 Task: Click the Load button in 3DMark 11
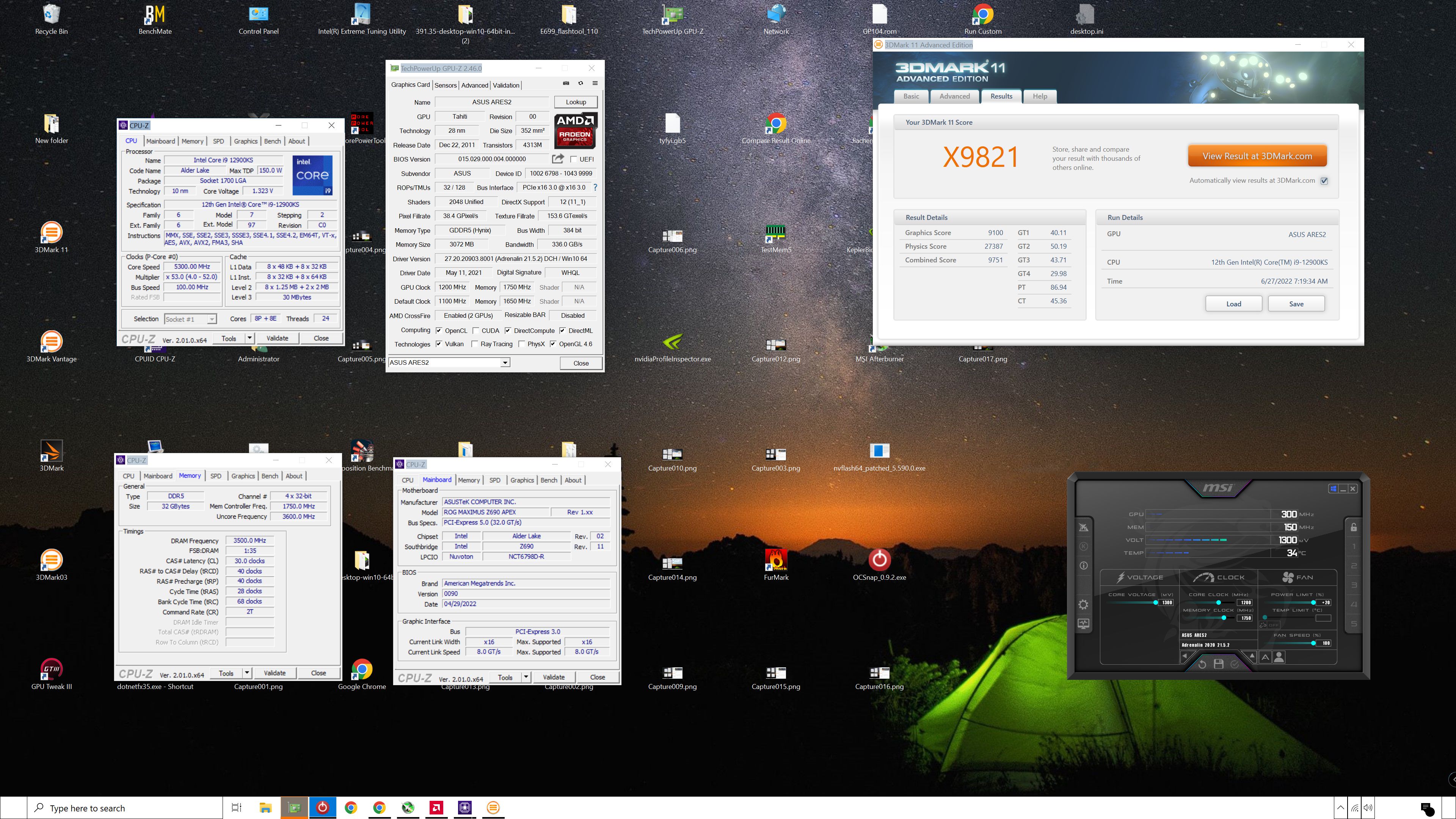(x=1234, y=304)
